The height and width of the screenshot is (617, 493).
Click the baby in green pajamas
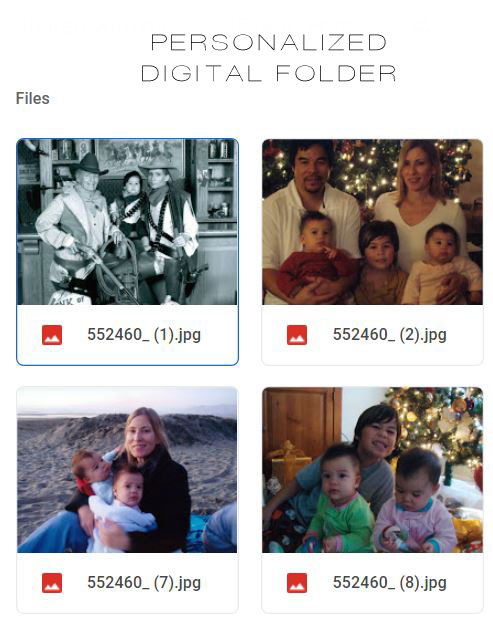340,502
